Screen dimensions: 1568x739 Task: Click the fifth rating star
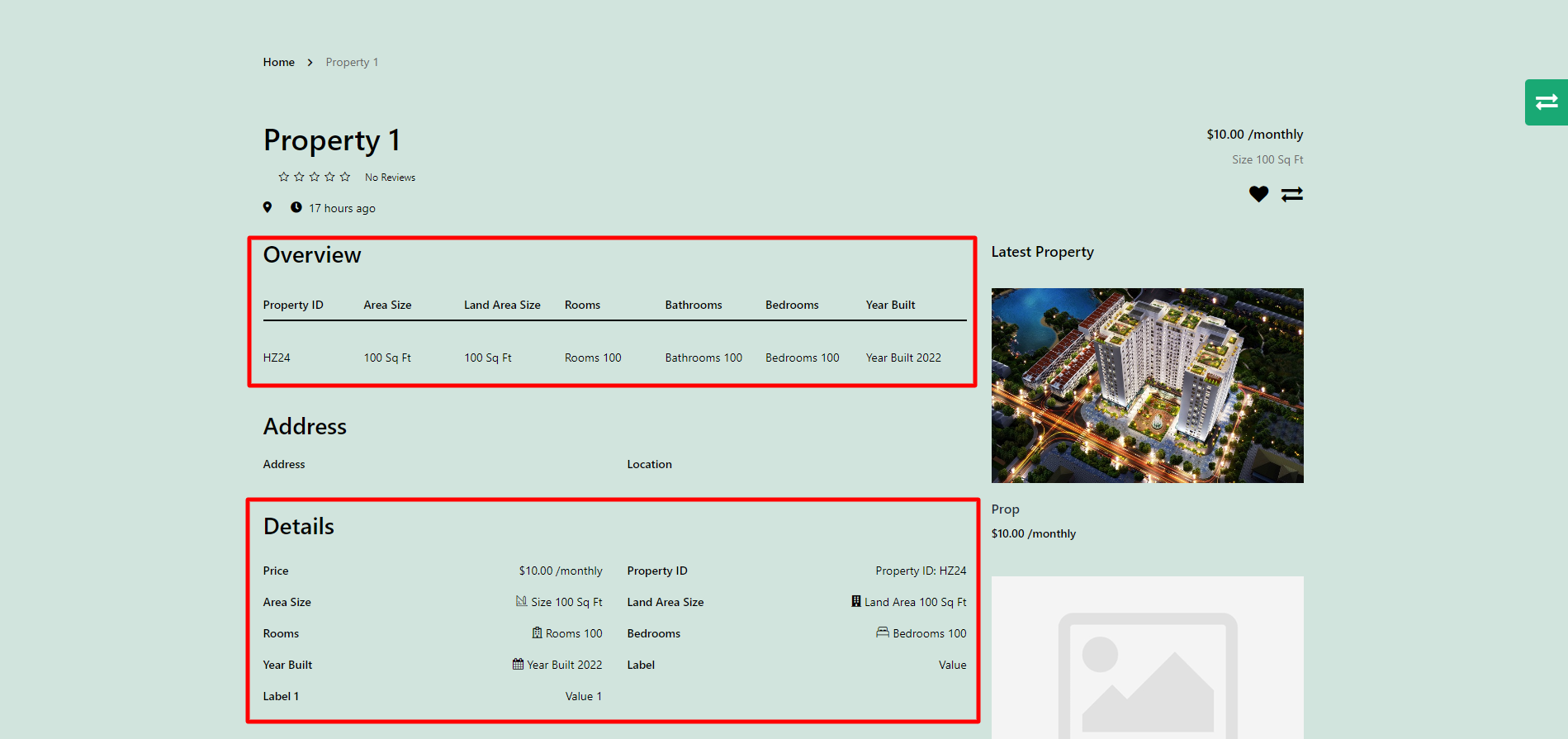click(x=345, y=177)
